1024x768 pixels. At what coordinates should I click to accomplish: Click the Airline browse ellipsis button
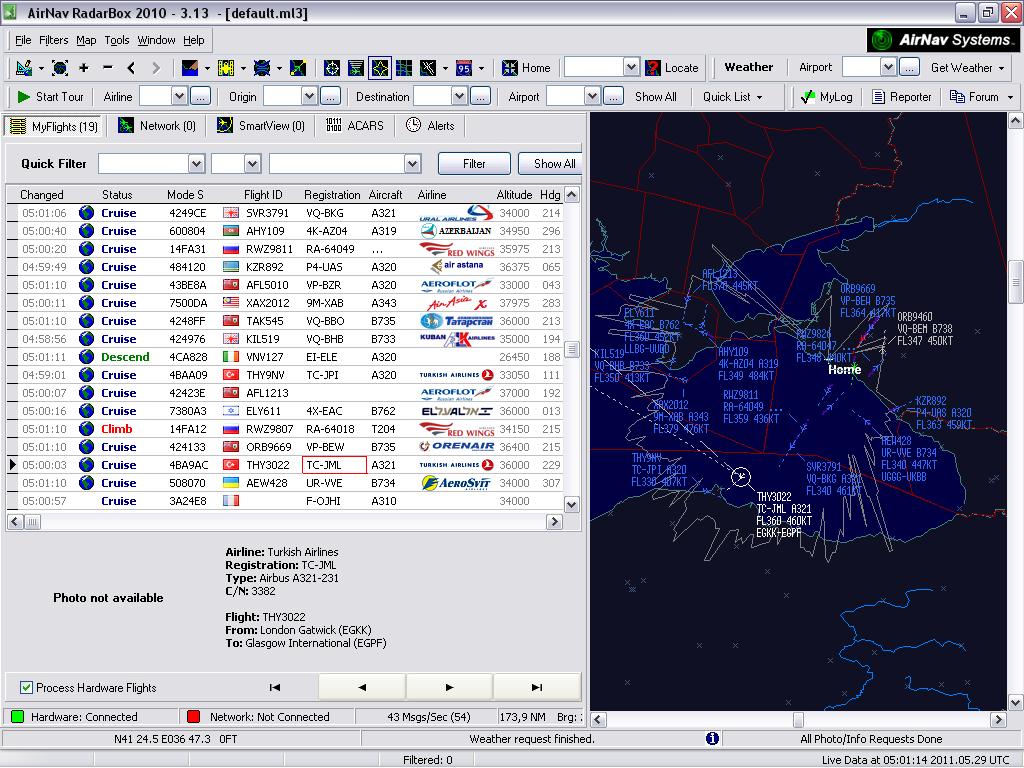[x=200, y=97]
